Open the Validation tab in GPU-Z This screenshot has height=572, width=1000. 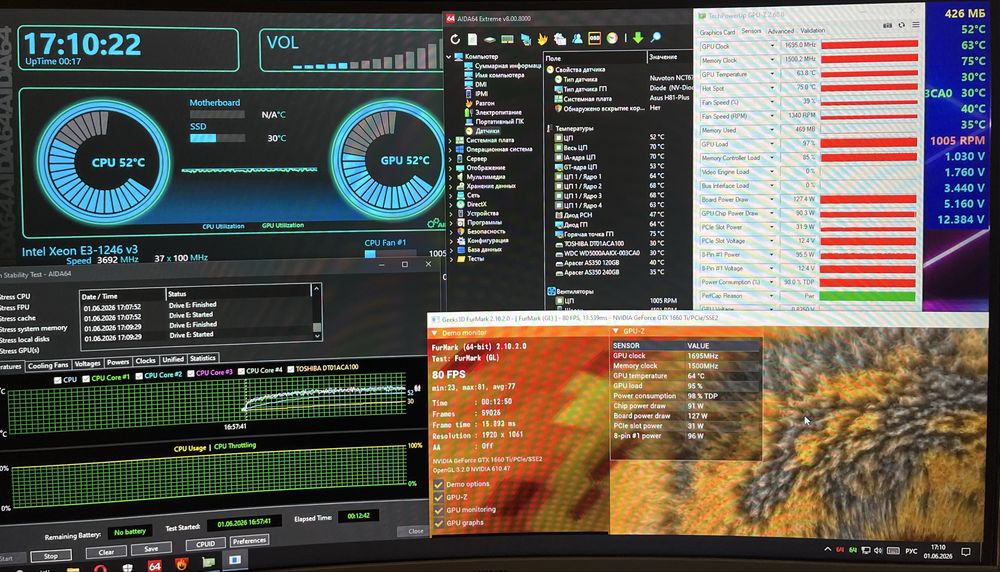(812, 30)
